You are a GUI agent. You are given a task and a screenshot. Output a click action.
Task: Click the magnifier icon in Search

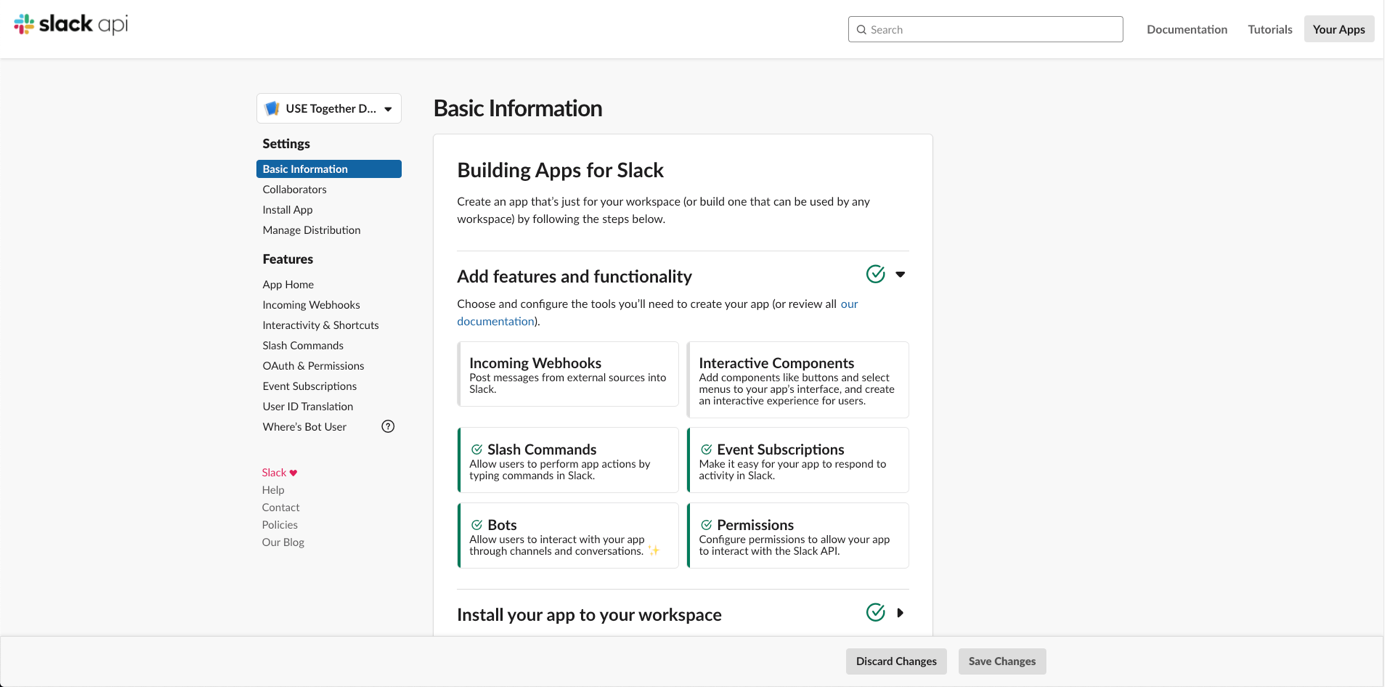(x=861, y=30)
